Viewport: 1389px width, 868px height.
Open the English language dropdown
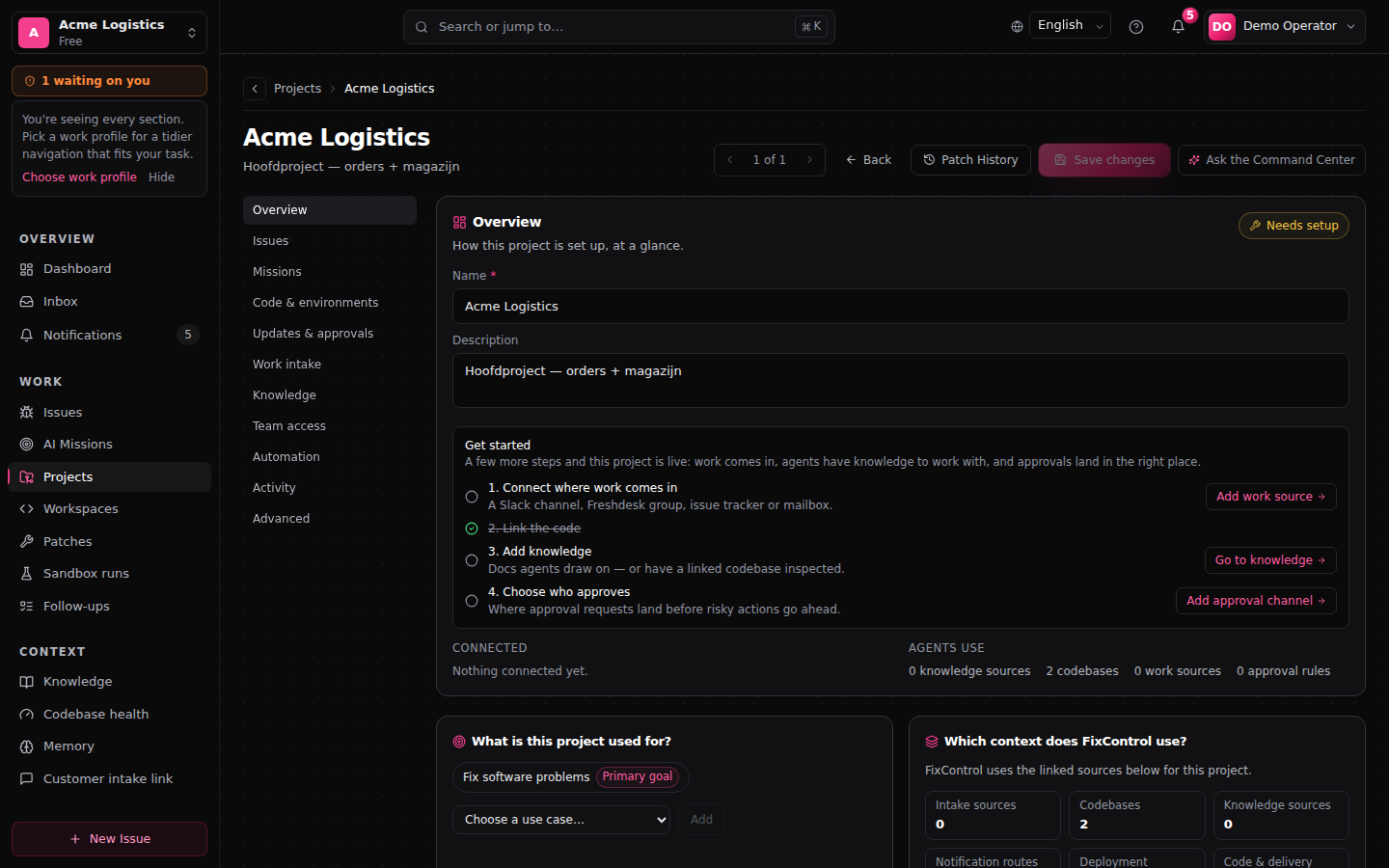tap(1070, 26)
